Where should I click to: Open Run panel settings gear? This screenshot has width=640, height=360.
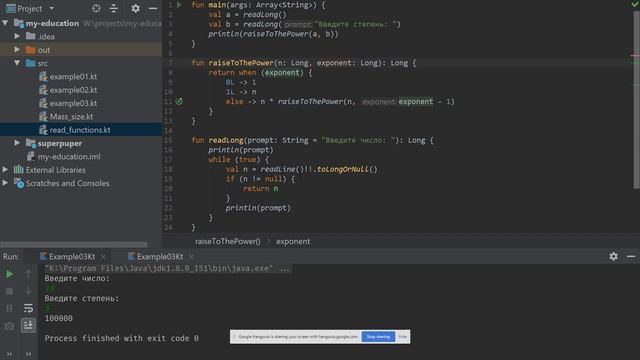pos(613,256)
